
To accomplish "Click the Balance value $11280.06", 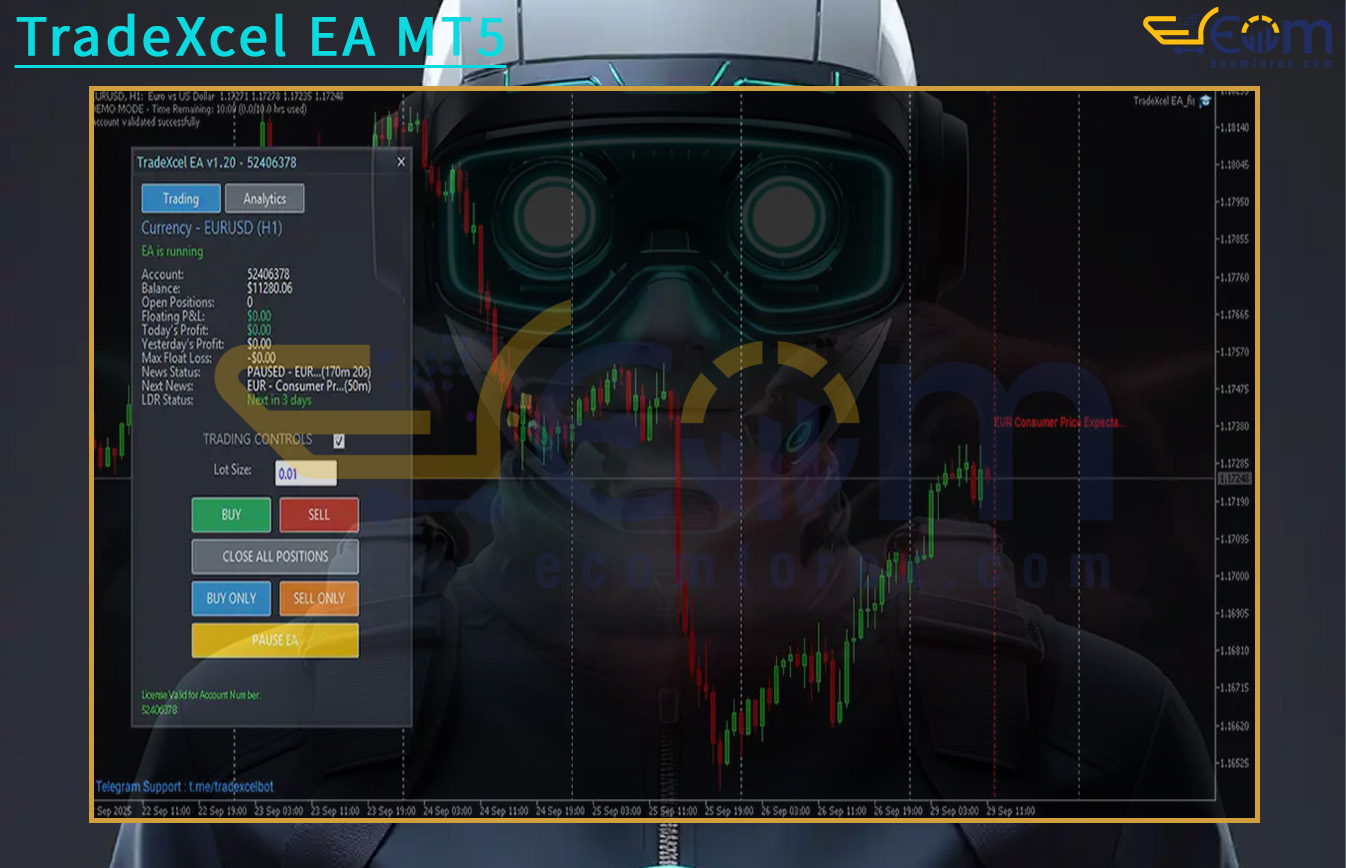I will (x=270, y=288).
